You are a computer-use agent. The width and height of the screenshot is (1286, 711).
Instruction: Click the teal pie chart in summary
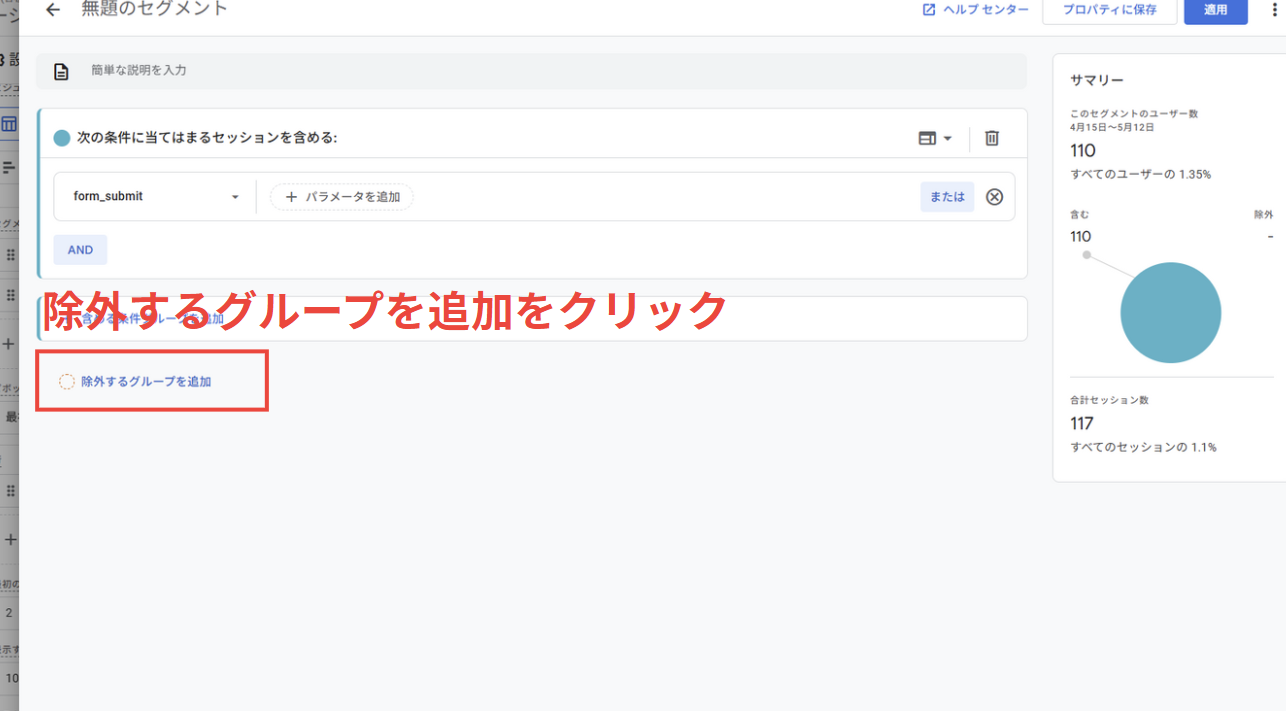[x=1170, y=313]
